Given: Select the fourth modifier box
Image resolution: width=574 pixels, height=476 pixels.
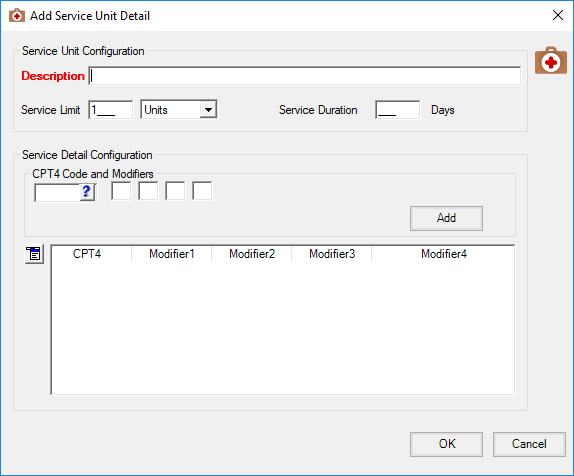Looking at the screenshot, I should tap(202, 190).
